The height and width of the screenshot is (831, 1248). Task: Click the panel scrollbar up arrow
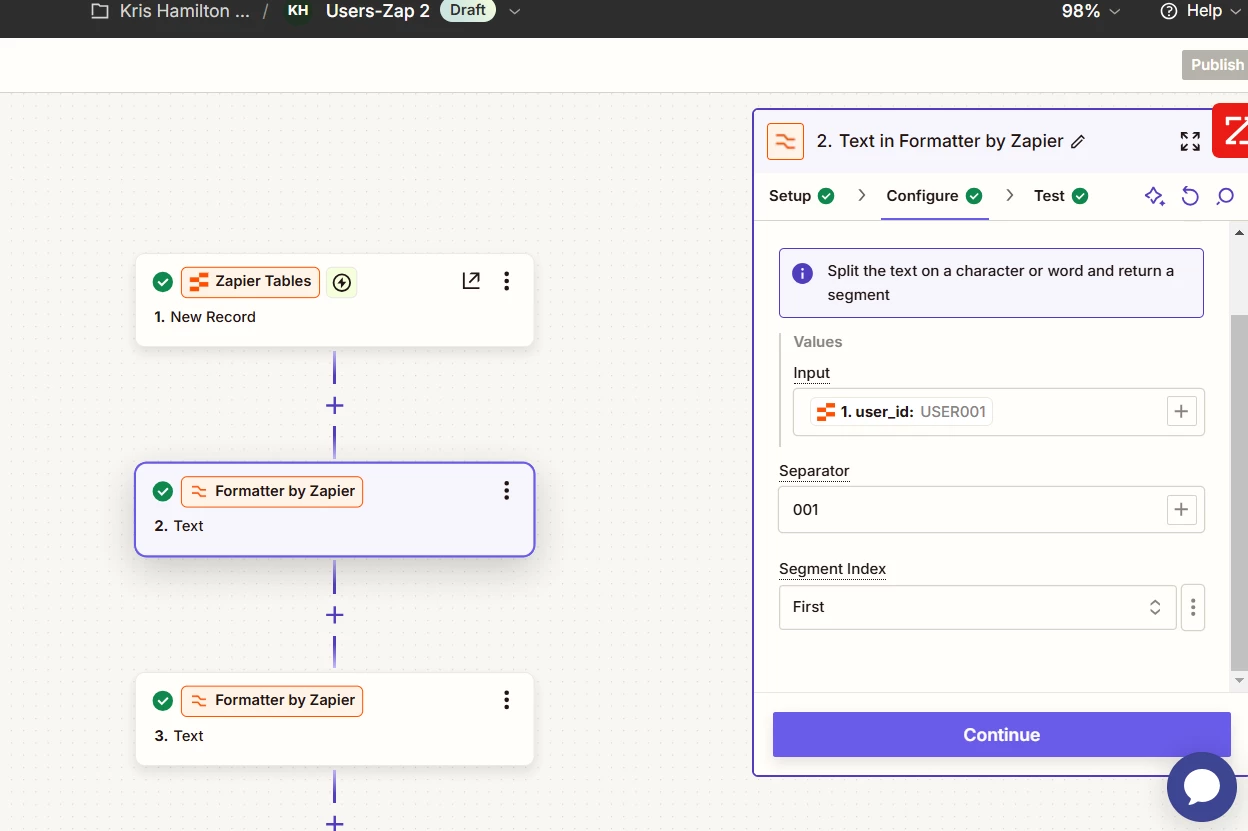point(1240,233)
